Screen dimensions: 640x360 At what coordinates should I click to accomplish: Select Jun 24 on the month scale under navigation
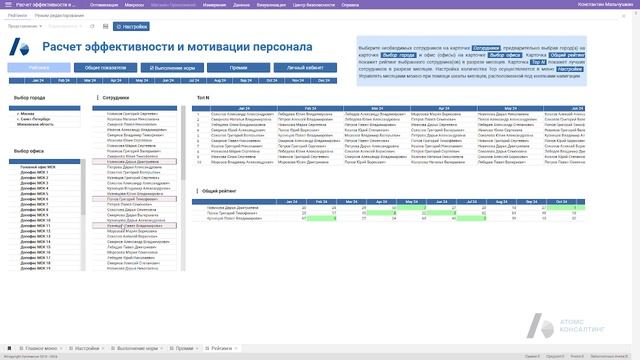pos(168,80)
